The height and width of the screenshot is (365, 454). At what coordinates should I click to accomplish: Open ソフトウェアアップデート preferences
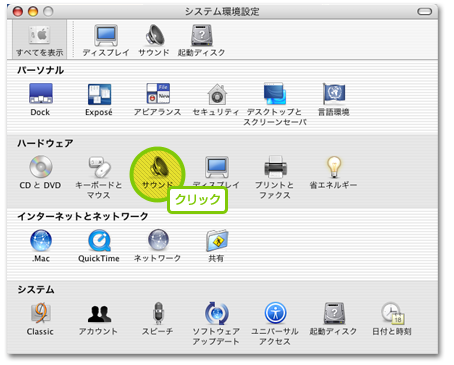216,324
